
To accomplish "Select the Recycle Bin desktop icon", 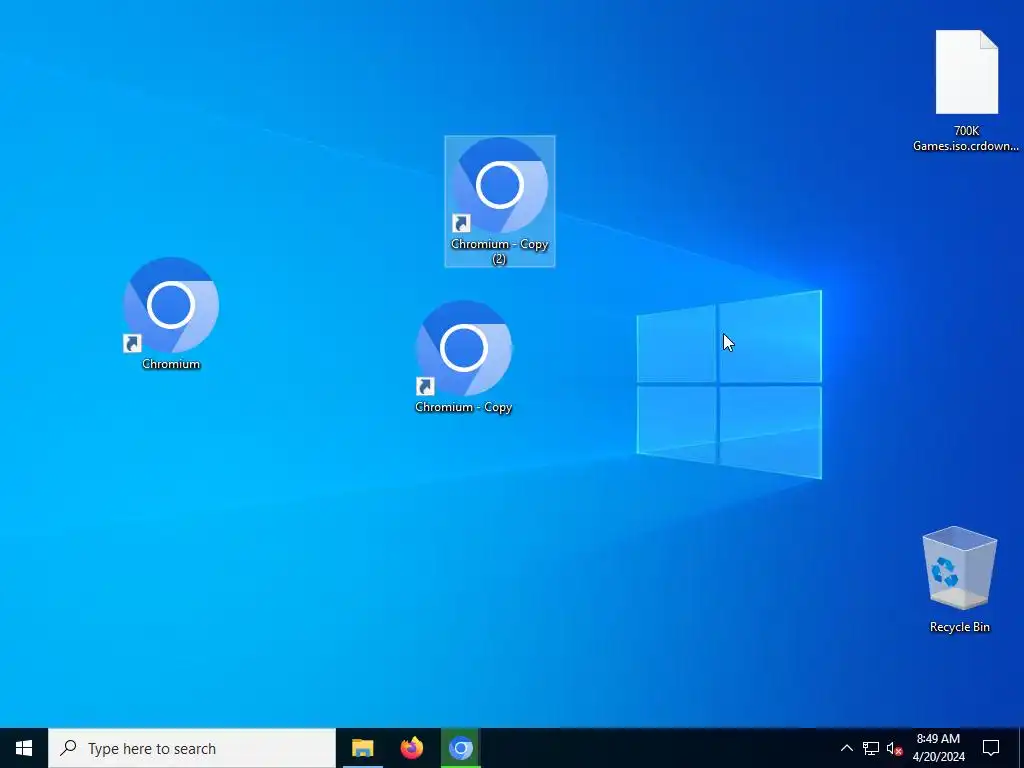I will click(959, 568).
